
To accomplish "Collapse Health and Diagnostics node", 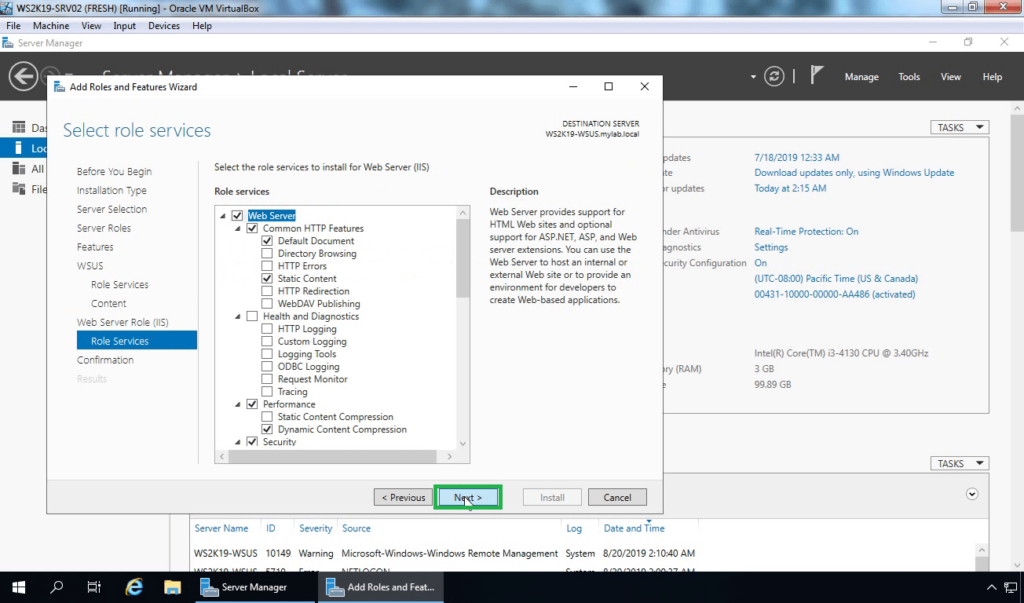I will (x=238, y=316).
